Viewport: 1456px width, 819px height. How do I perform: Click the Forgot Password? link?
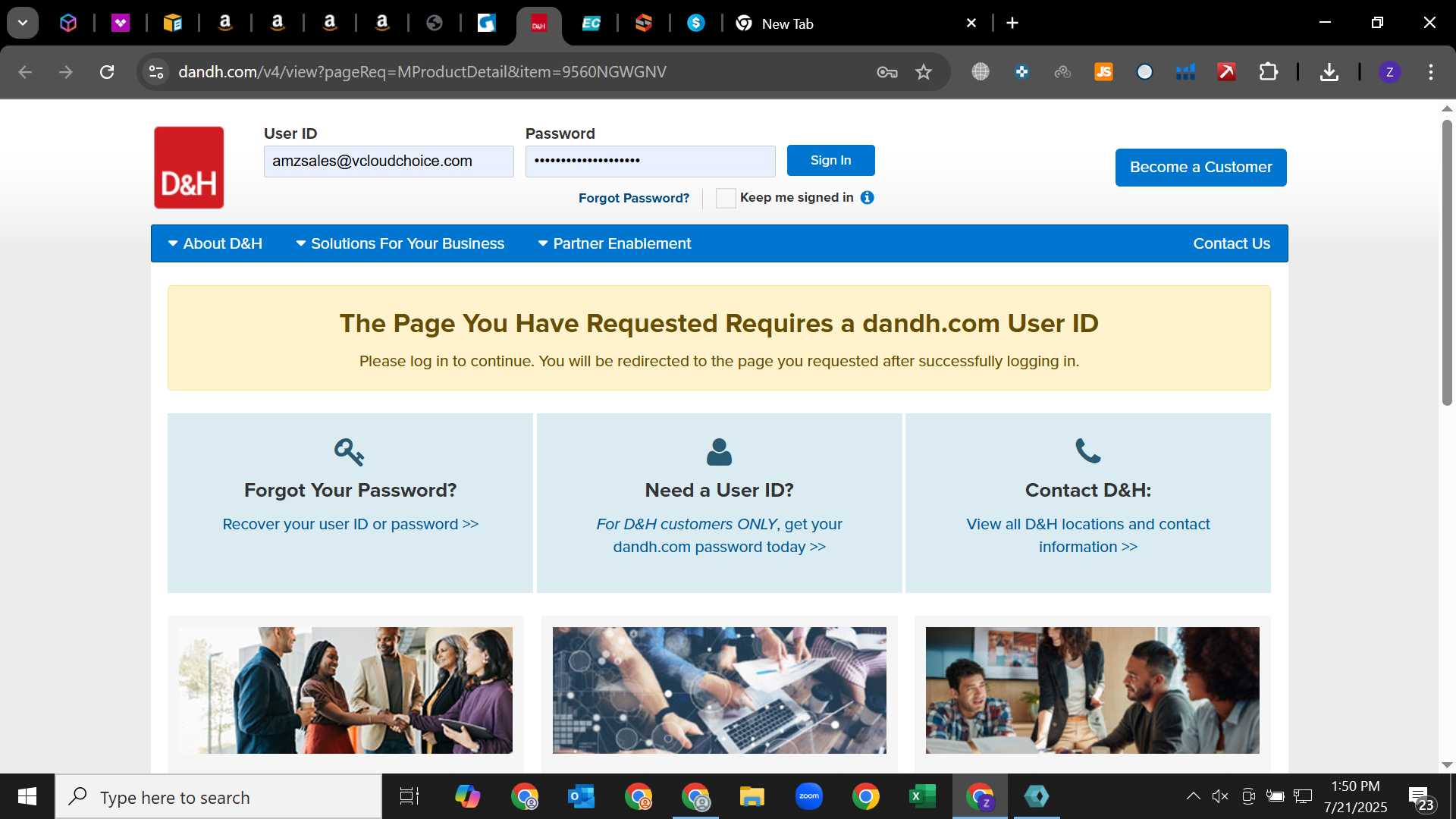point(634,198)
